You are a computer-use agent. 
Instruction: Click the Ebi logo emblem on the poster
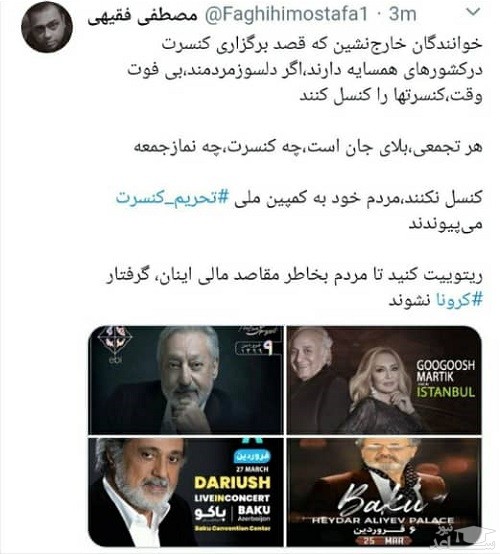click(x=114, y=344)
